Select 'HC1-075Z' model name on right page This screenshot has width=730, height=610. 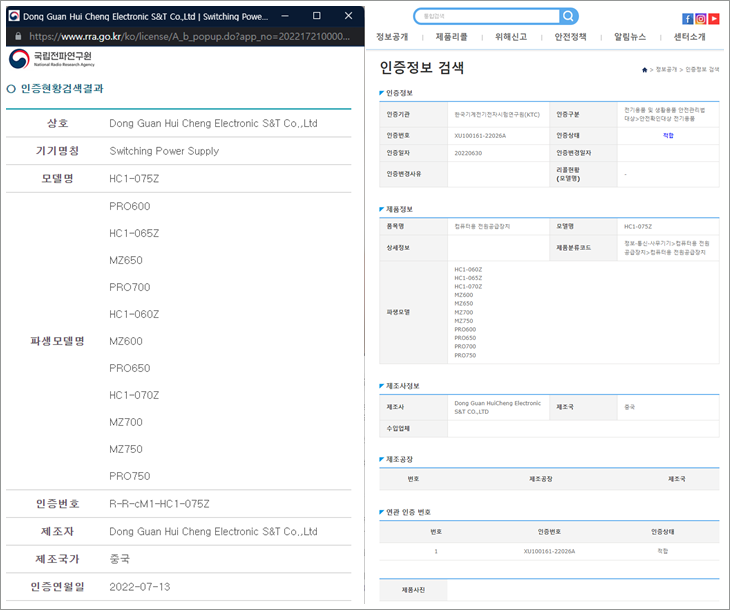pyautogui.click(x=638, y=226)
